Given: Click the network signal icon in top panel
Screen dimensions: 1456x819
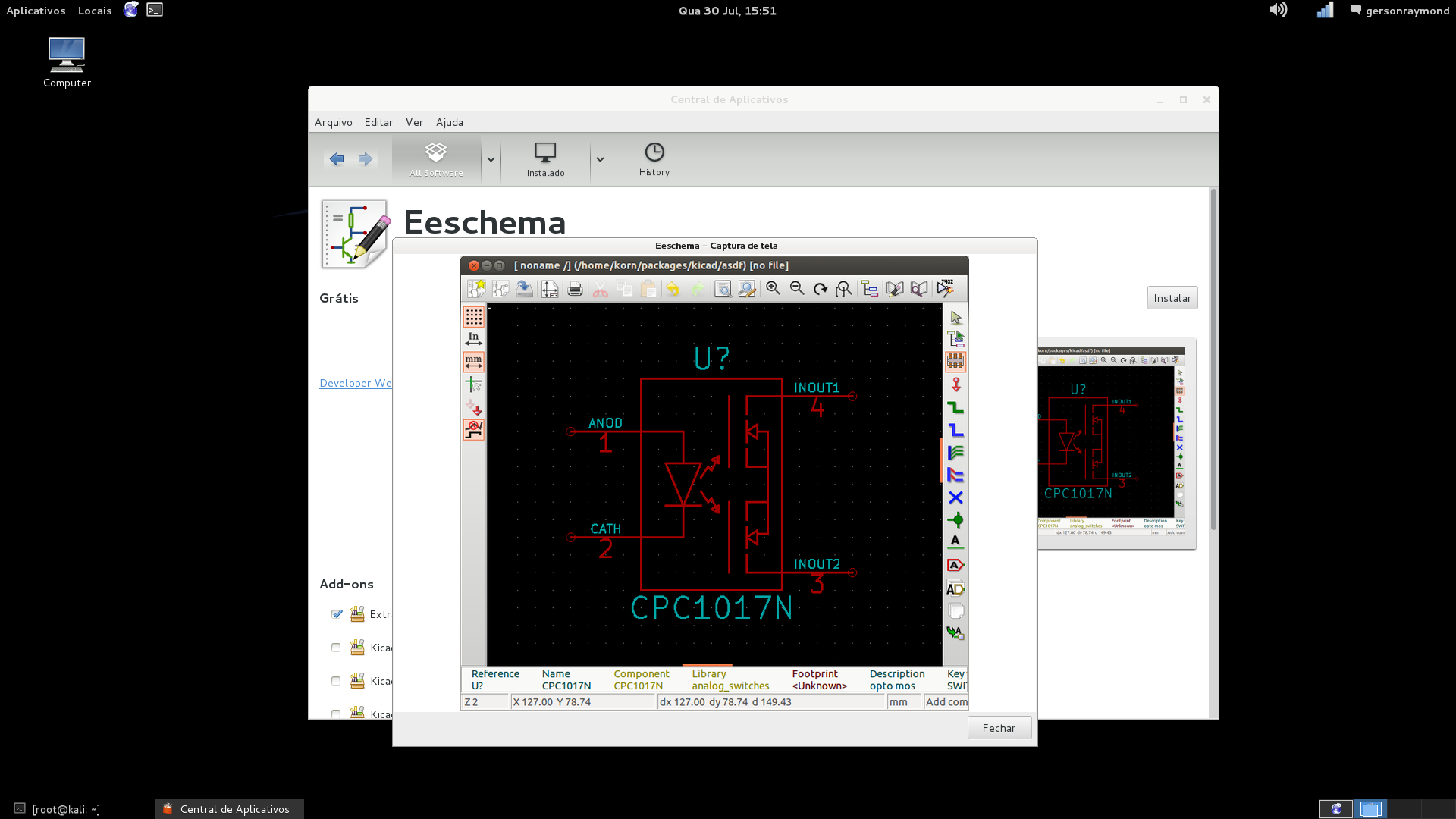Looking at the screenshot, I should 1325,10.
